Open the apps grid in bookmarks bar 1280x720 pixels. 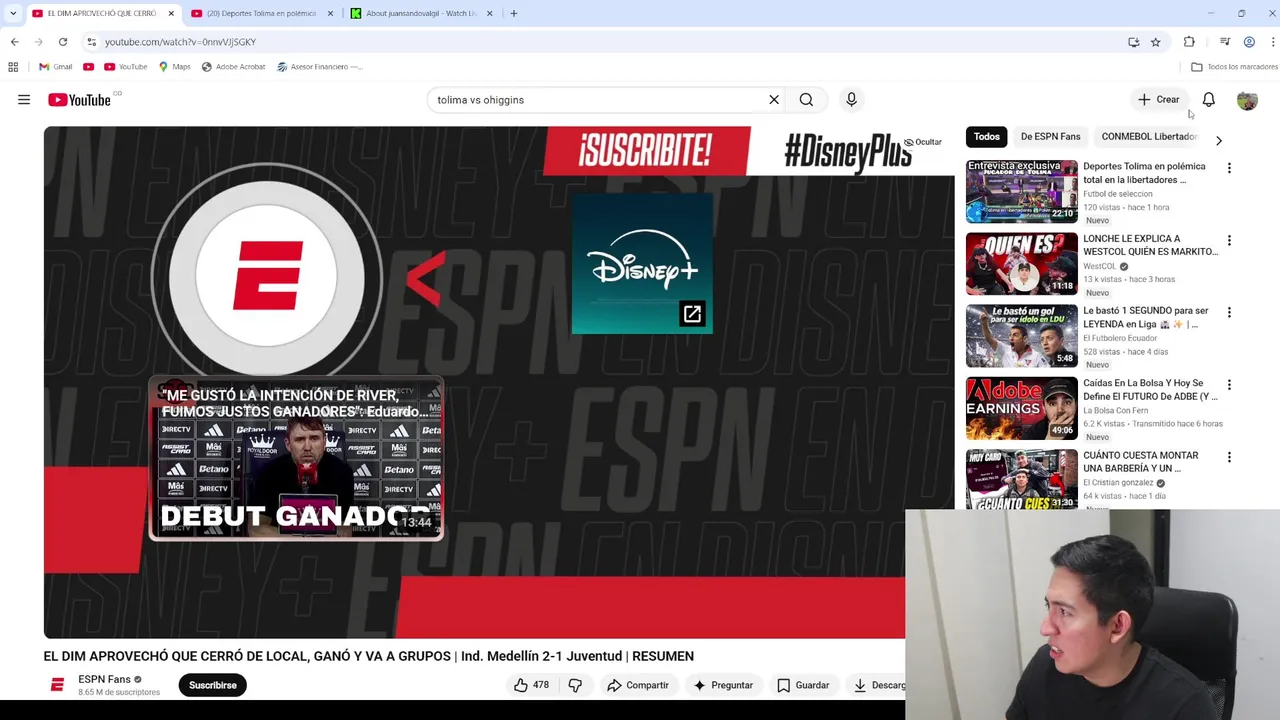[13, 67]
